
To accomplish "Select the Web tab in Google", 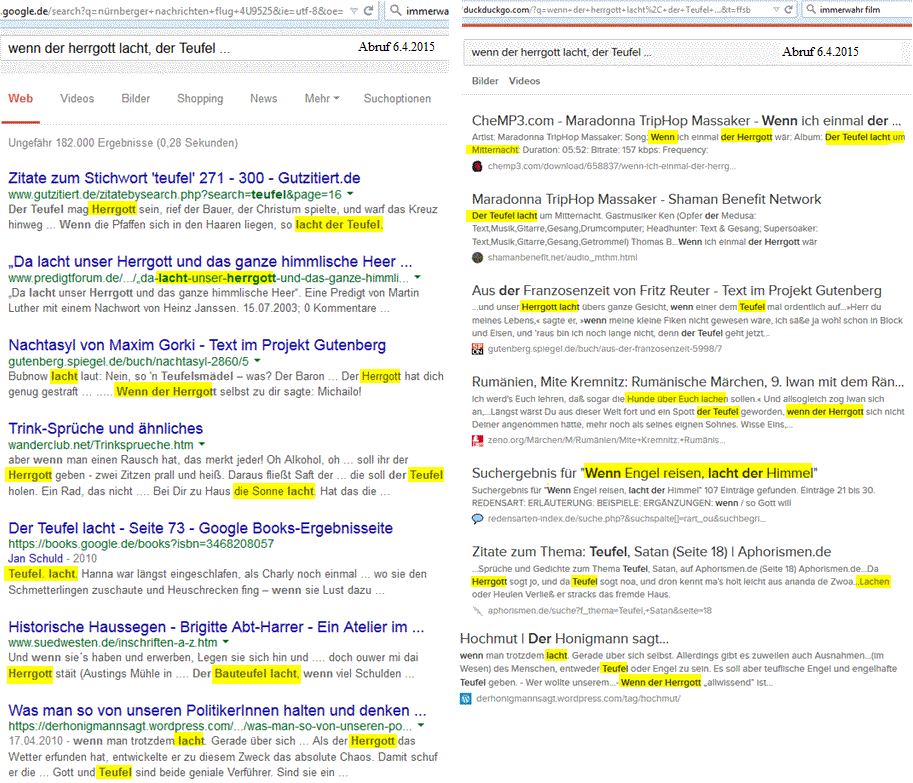I will (20, 98).
